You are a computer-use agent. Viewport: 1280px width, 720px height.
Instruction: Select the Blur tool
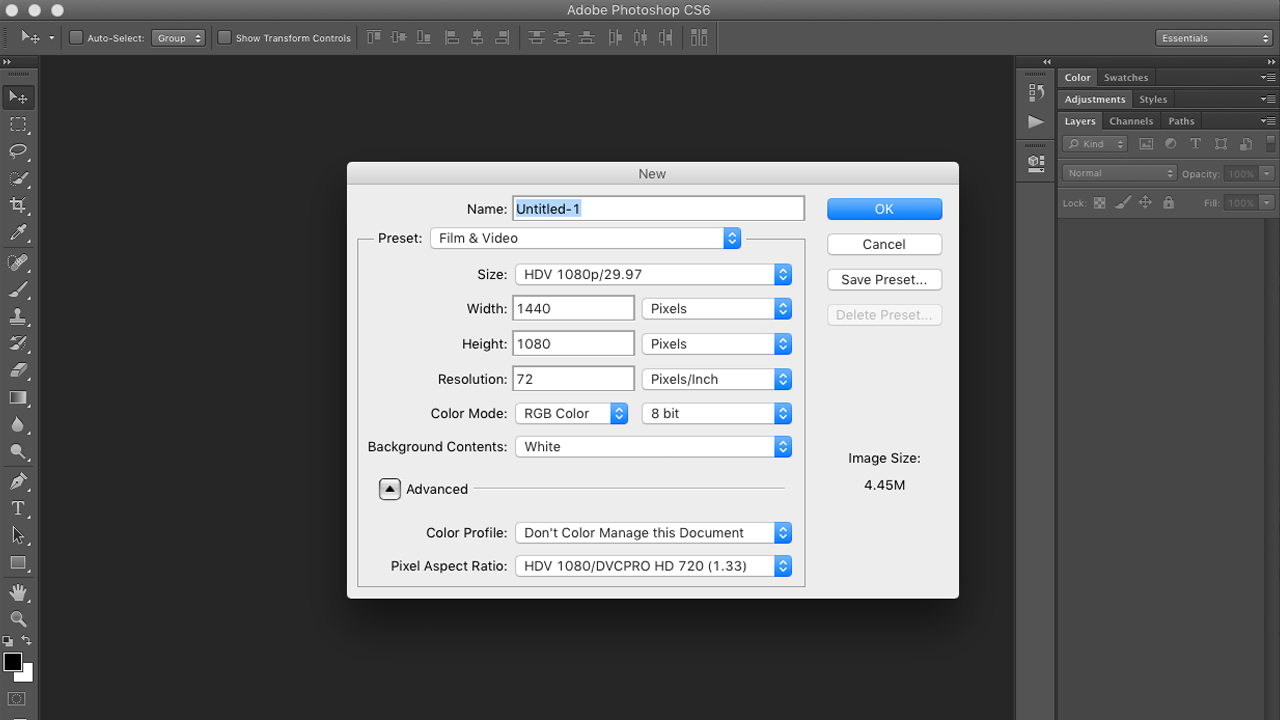[x=18, y=424]
